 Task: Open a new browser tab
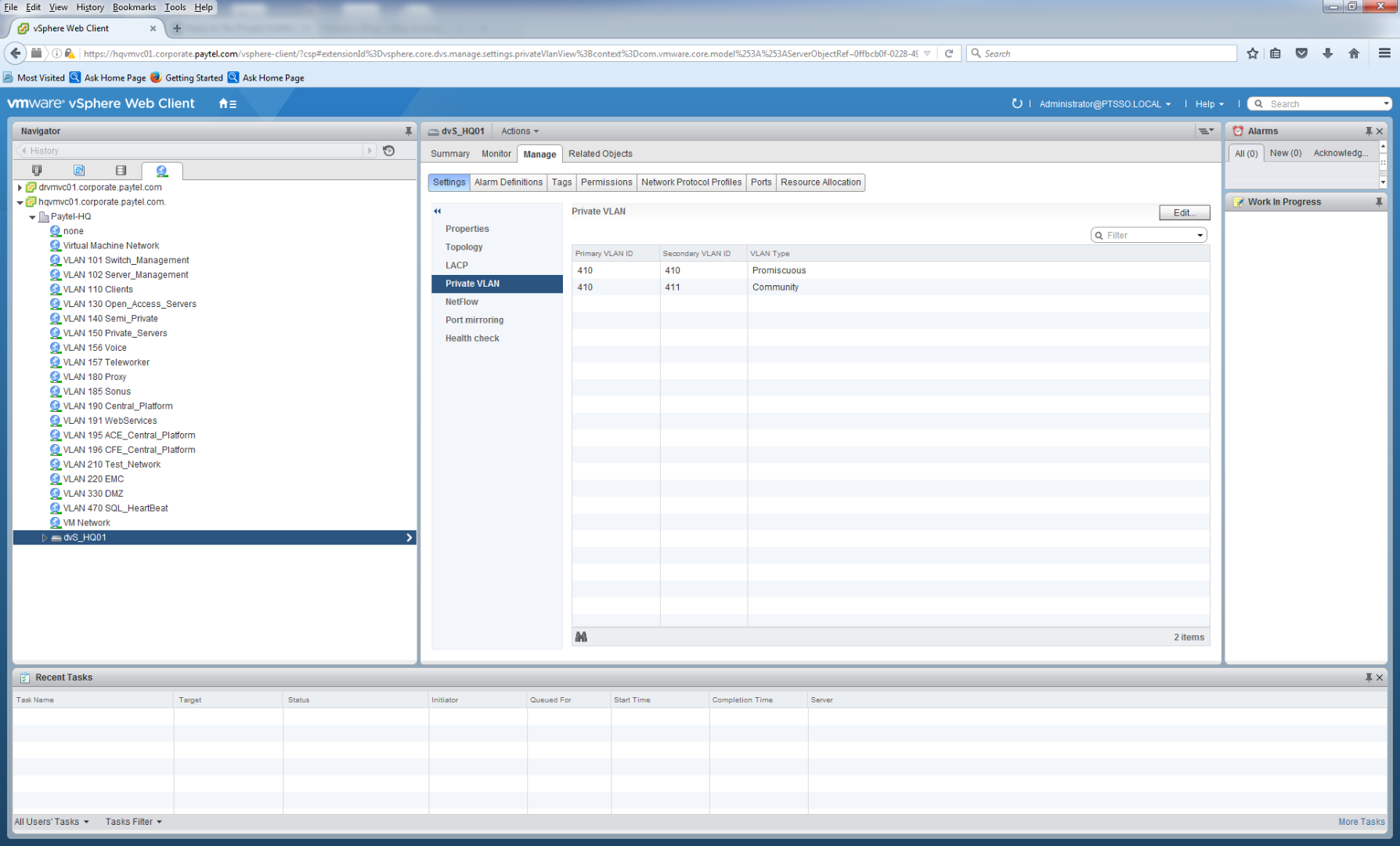click(177, 28)
